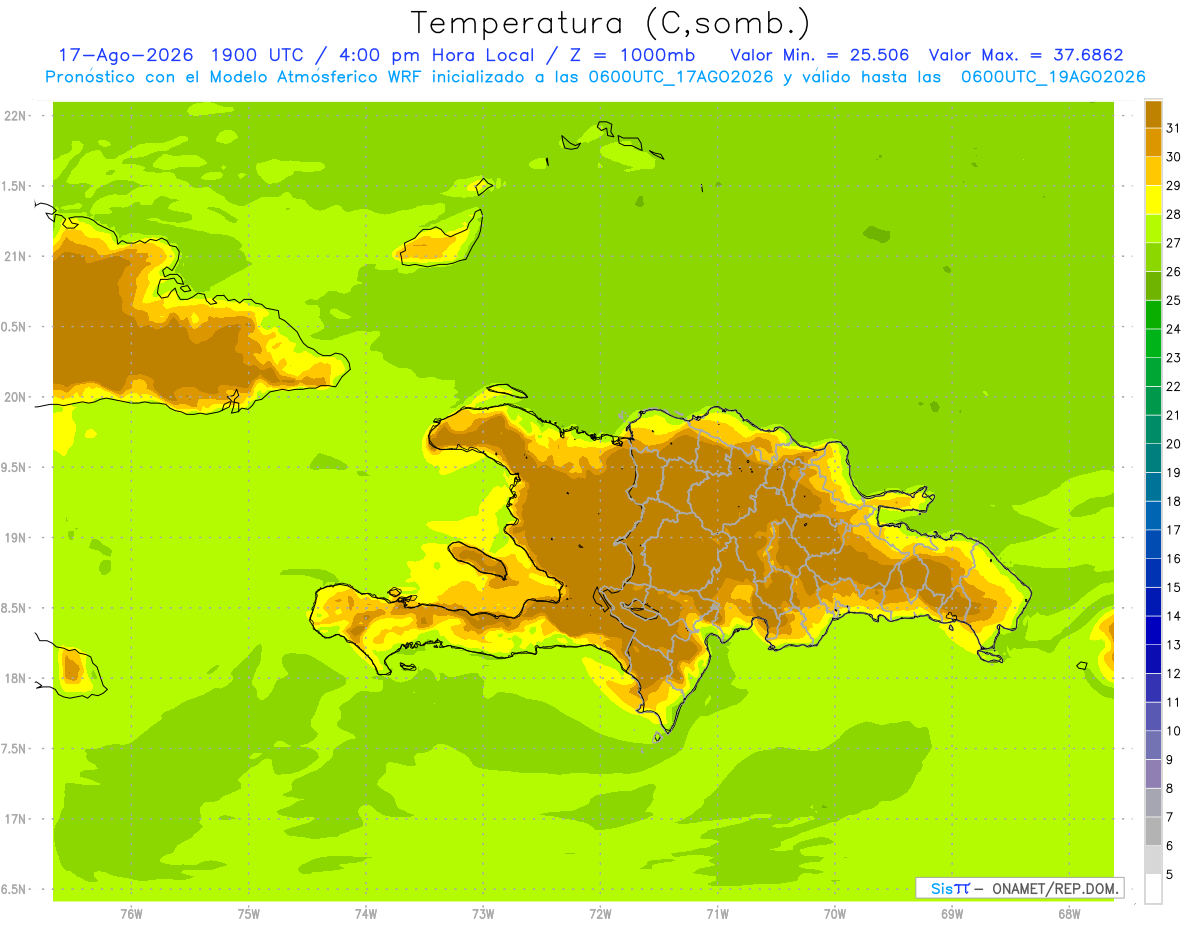This screenshot has width=1200, height=927.
Task: Click the legend value label '23'
Action: [1173, 358]
